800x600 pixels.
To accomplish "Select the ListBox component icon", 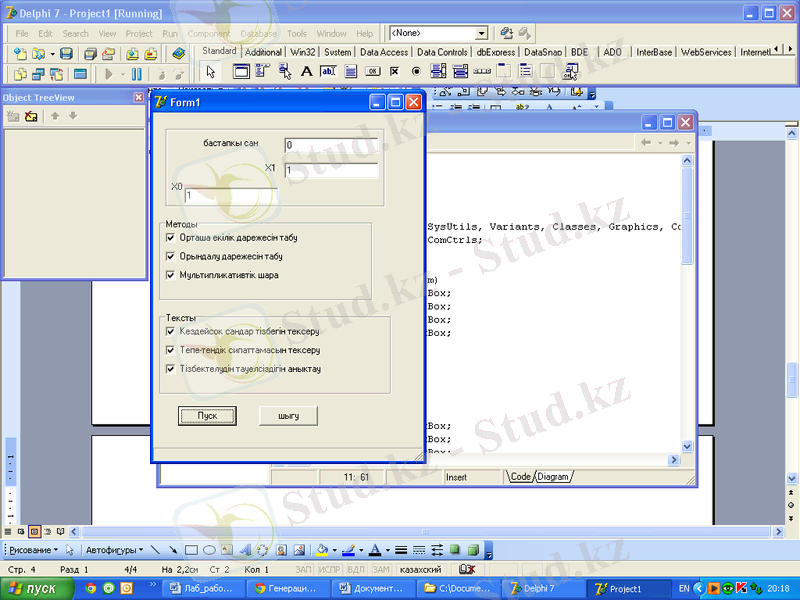I will (438, 71).
